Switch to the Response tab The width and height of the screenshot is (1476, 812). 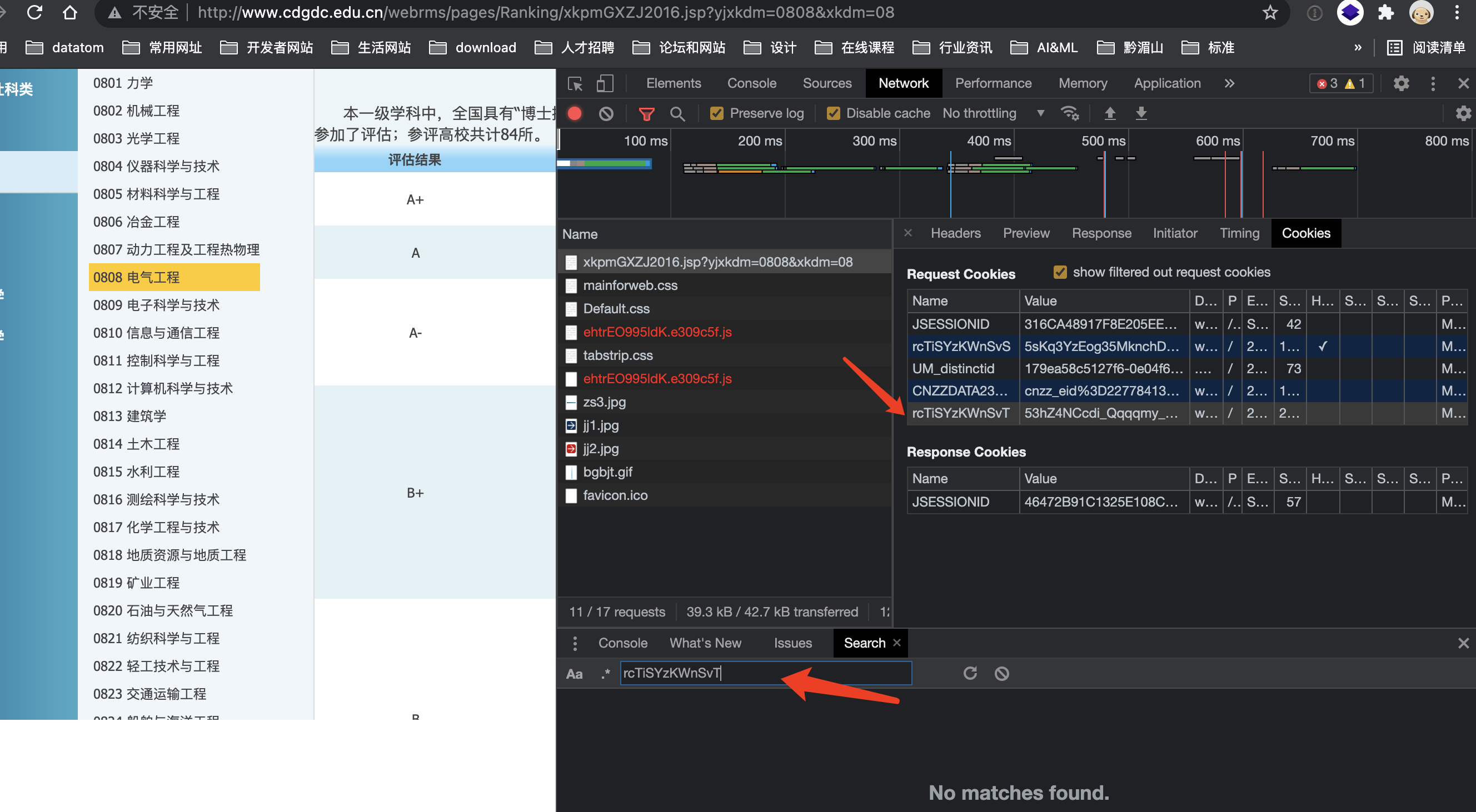pos(1101,233)
